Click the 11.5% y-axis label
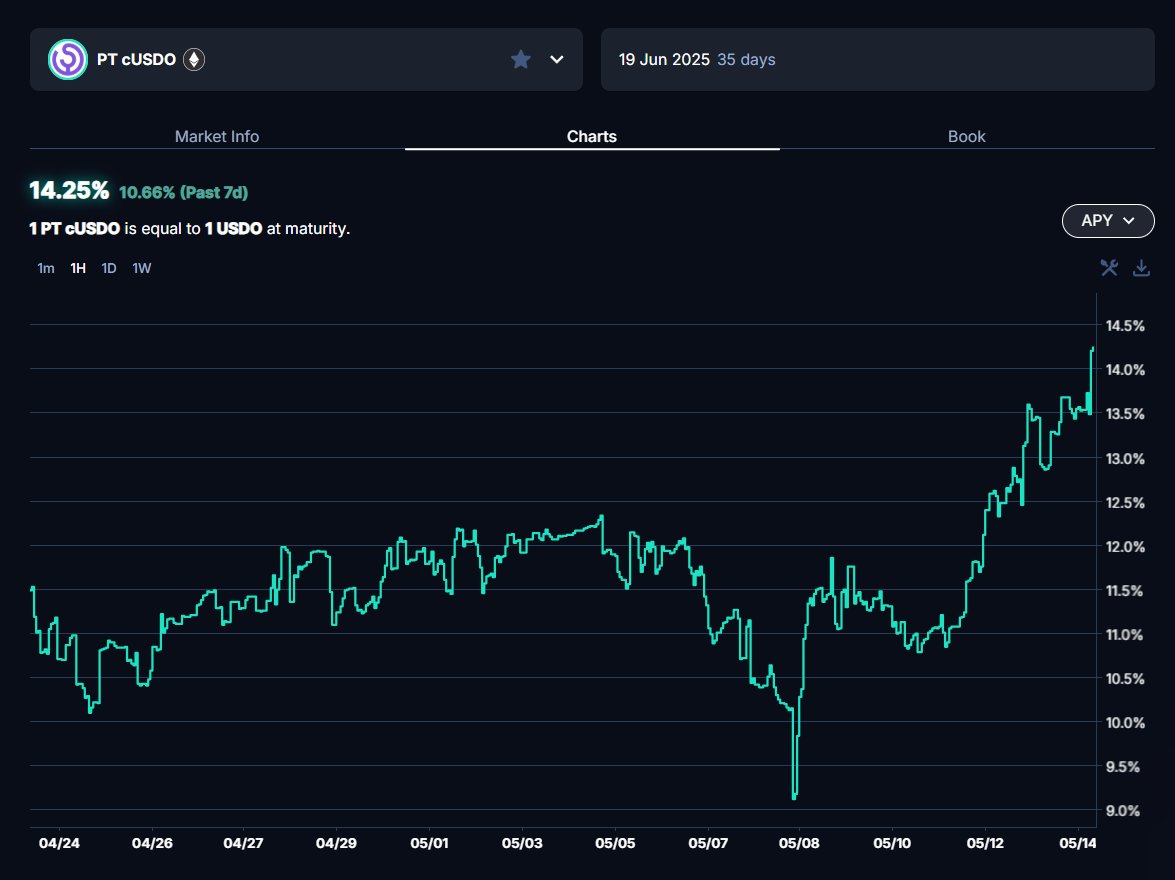The image size is (1175, 880). click(x=1125, y=591)
